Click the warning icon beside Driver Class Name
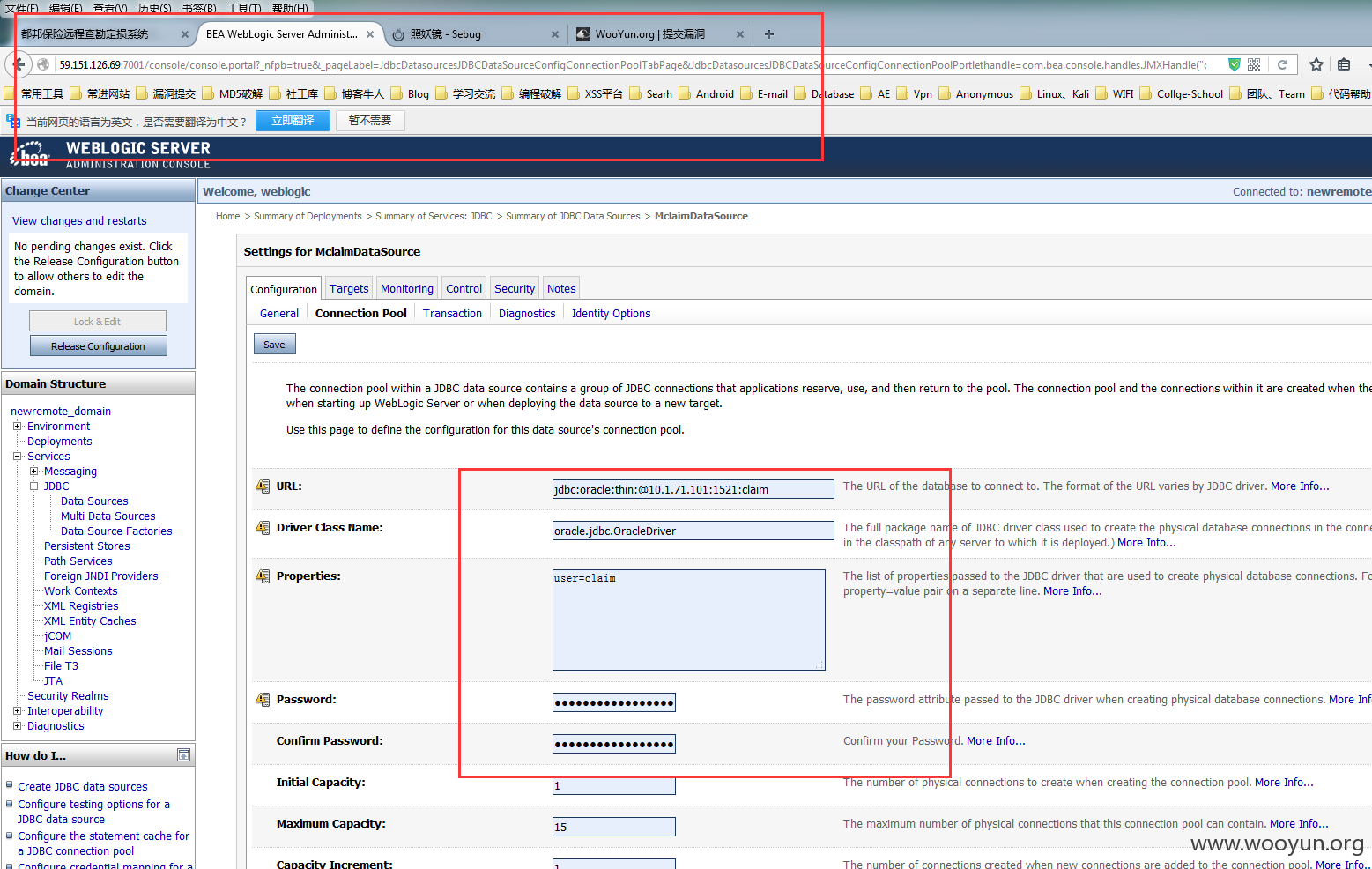Image resolution: width=1372 pixels, height=869 pixels. click(x=263, y=527)
